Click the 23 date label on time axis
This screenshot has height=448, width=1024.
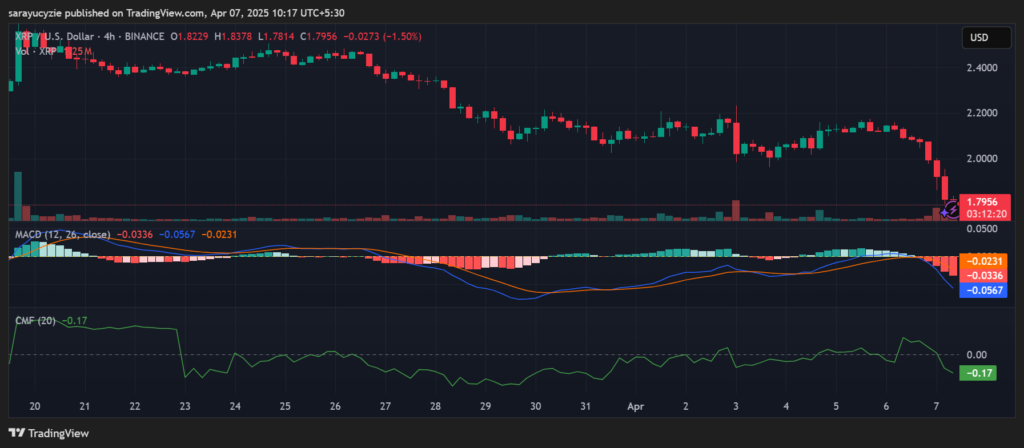coord(183,407)
